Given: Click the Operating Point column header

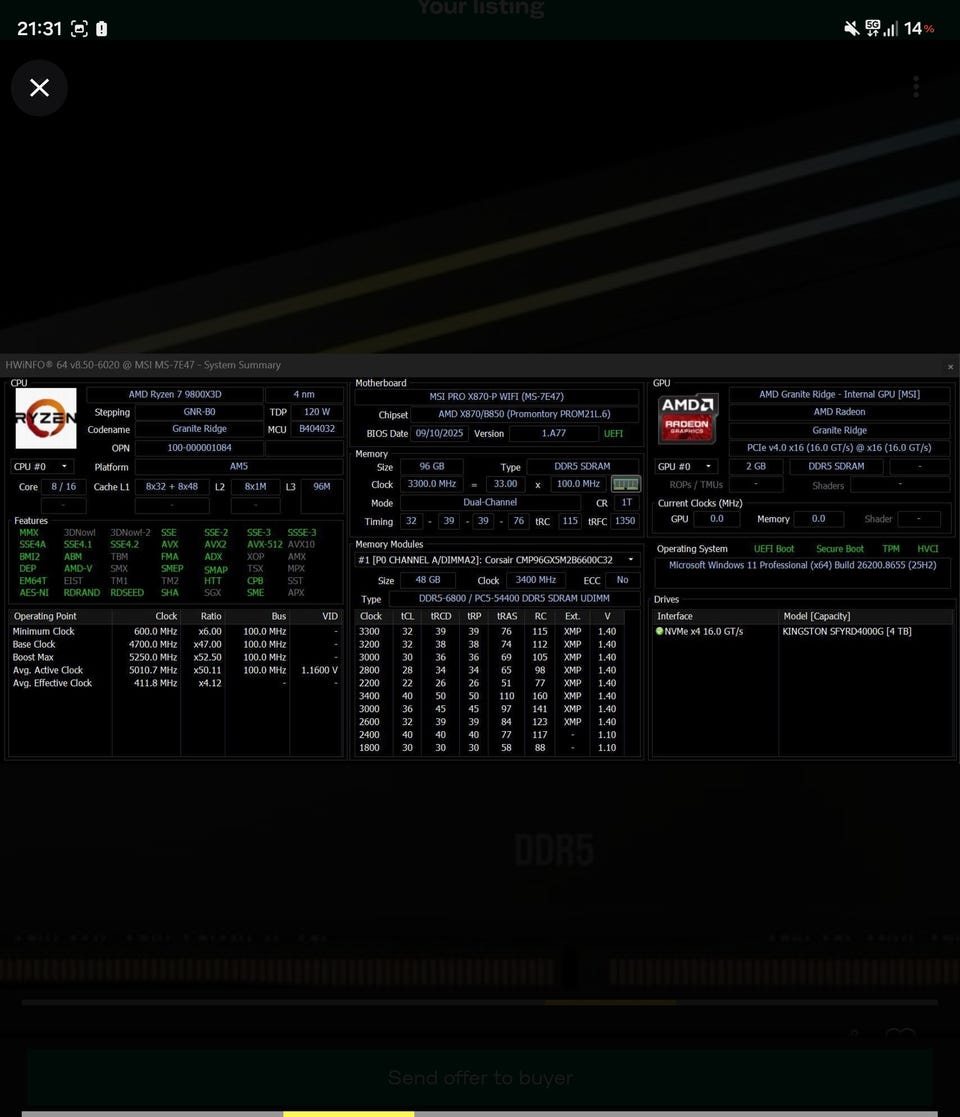Looking at the screenshot, I should pyautogui.click(x=60, y=616).
